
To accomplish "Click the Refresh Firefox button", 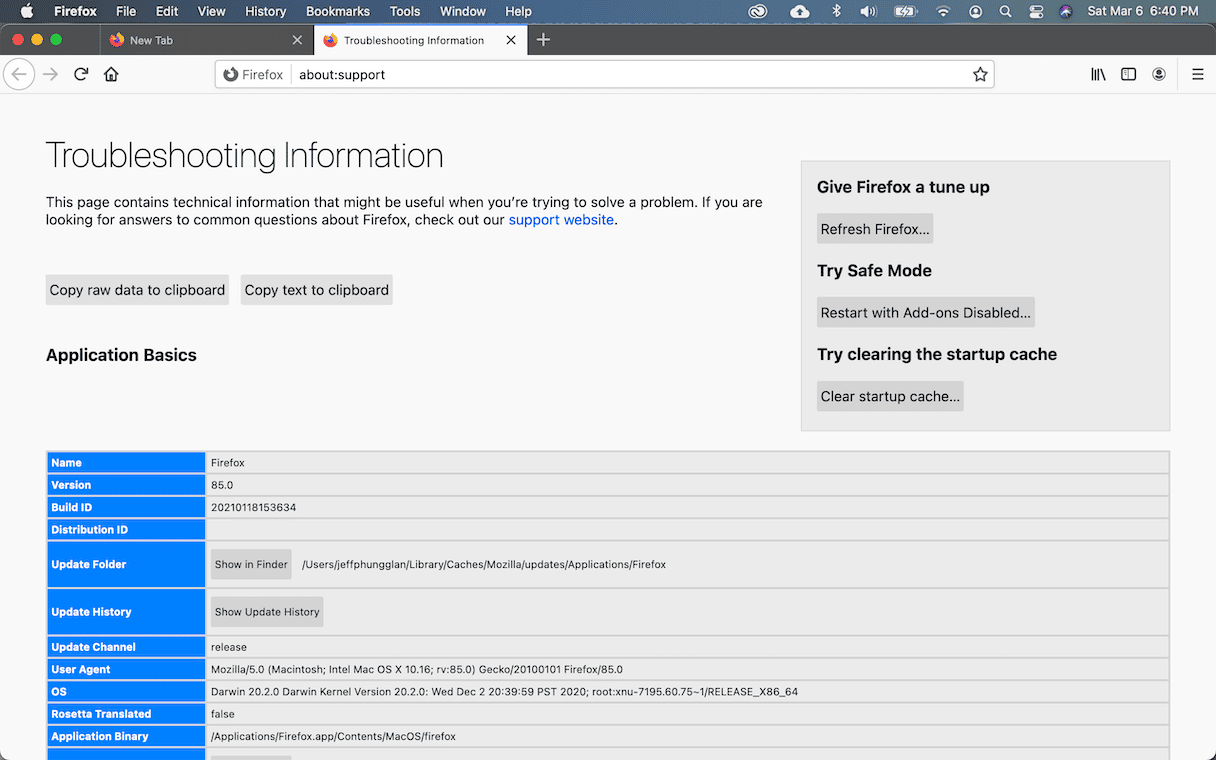I will point(875,229).
